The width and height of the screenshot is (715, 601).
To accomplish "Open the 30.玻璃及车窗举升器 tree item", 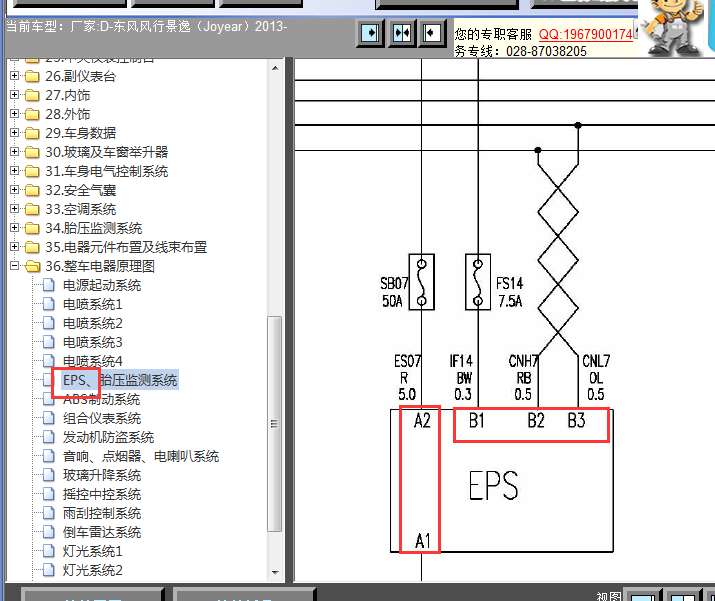I will (x=107, y=152).
